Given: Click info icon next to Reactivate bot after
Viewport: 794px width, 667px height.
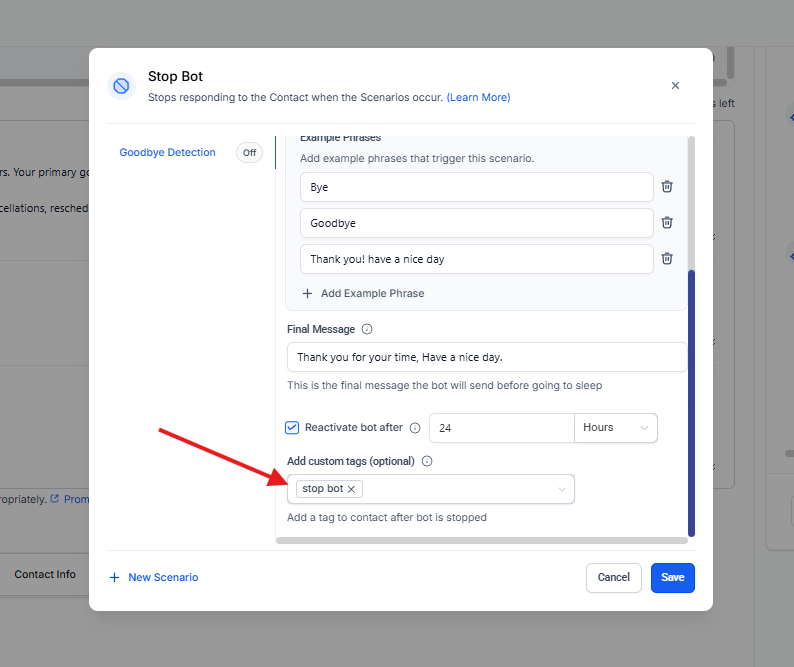Looking at the screenshot, I should pyautogui.click(x=415, y=428).
